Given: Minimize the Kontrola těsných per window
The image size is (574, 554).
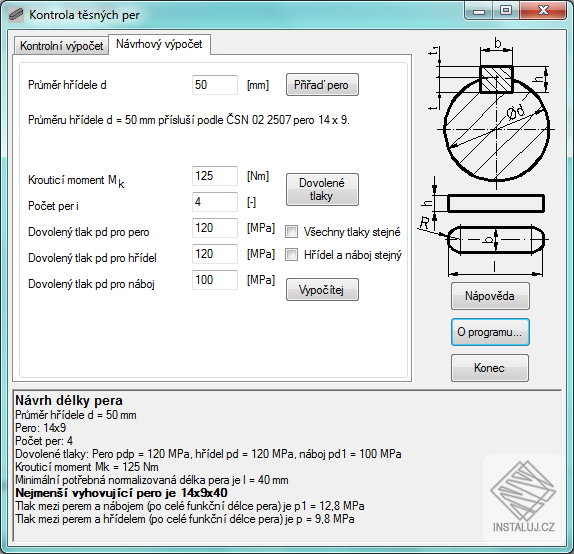Looking at the screenshot, I should coord(479,11).
